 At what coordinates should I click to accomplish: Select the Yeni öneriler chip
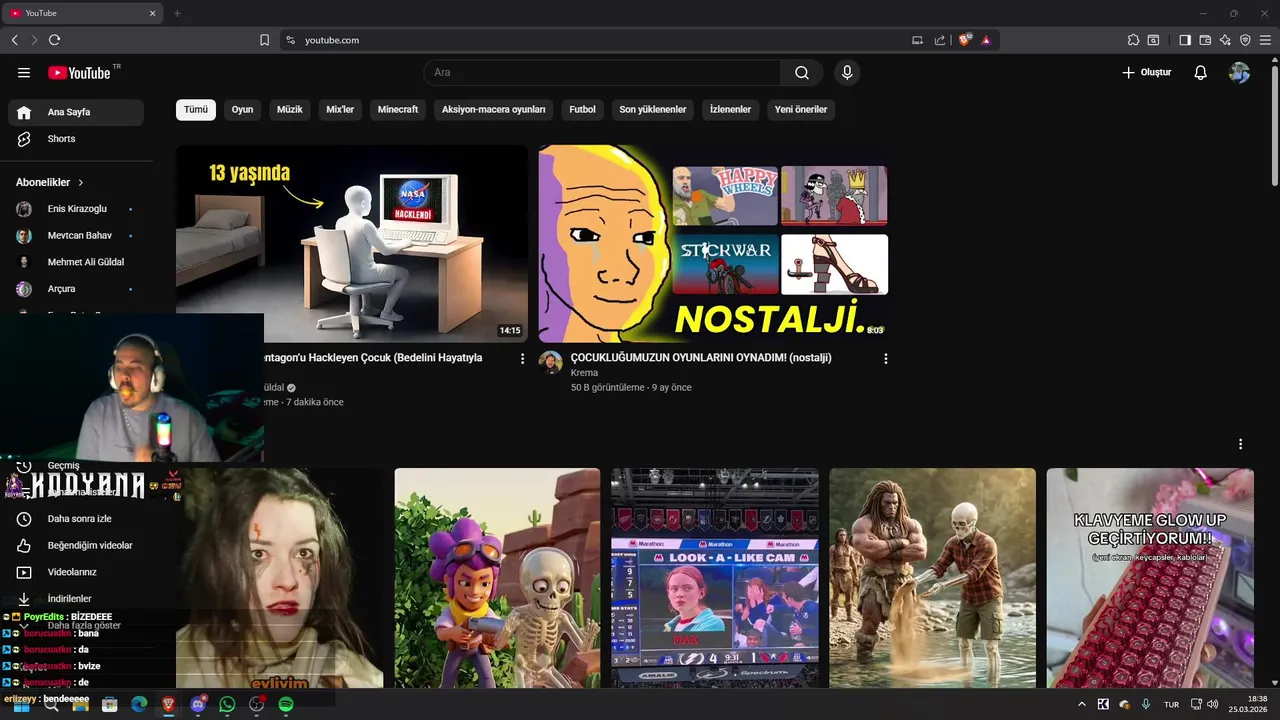coord(801,110)
